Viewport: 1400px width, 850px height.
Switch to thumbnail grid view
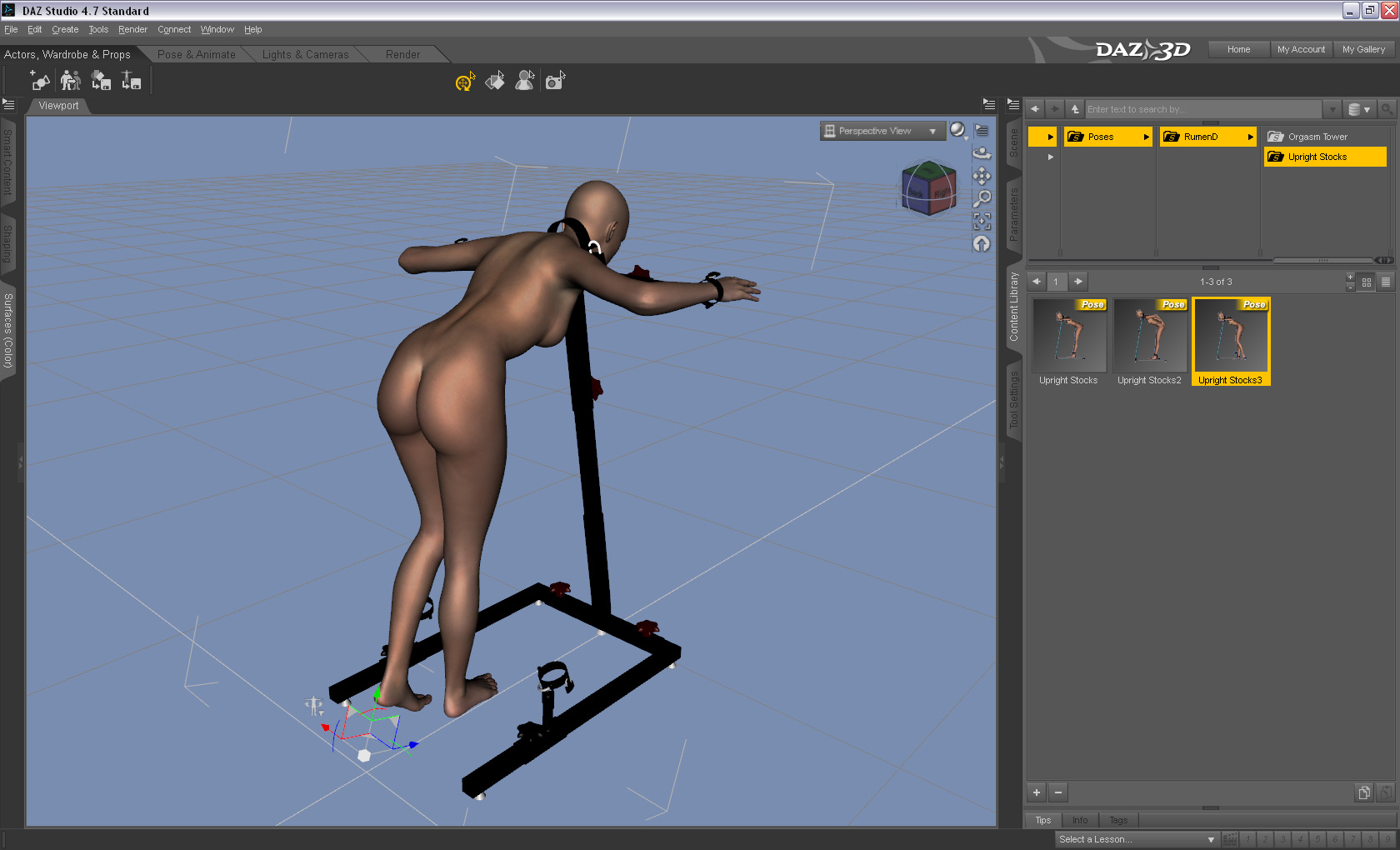click(x=1367, y=282)
